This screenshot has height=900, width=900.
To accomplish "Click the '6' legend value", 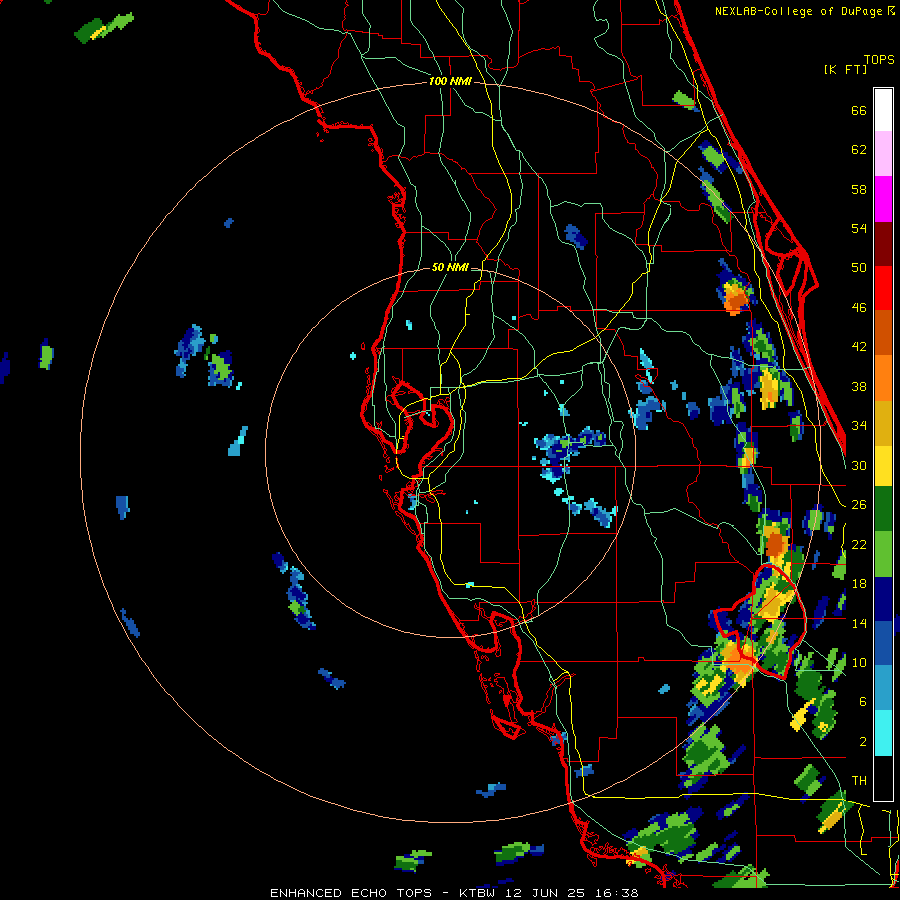I will coord(863,702).
